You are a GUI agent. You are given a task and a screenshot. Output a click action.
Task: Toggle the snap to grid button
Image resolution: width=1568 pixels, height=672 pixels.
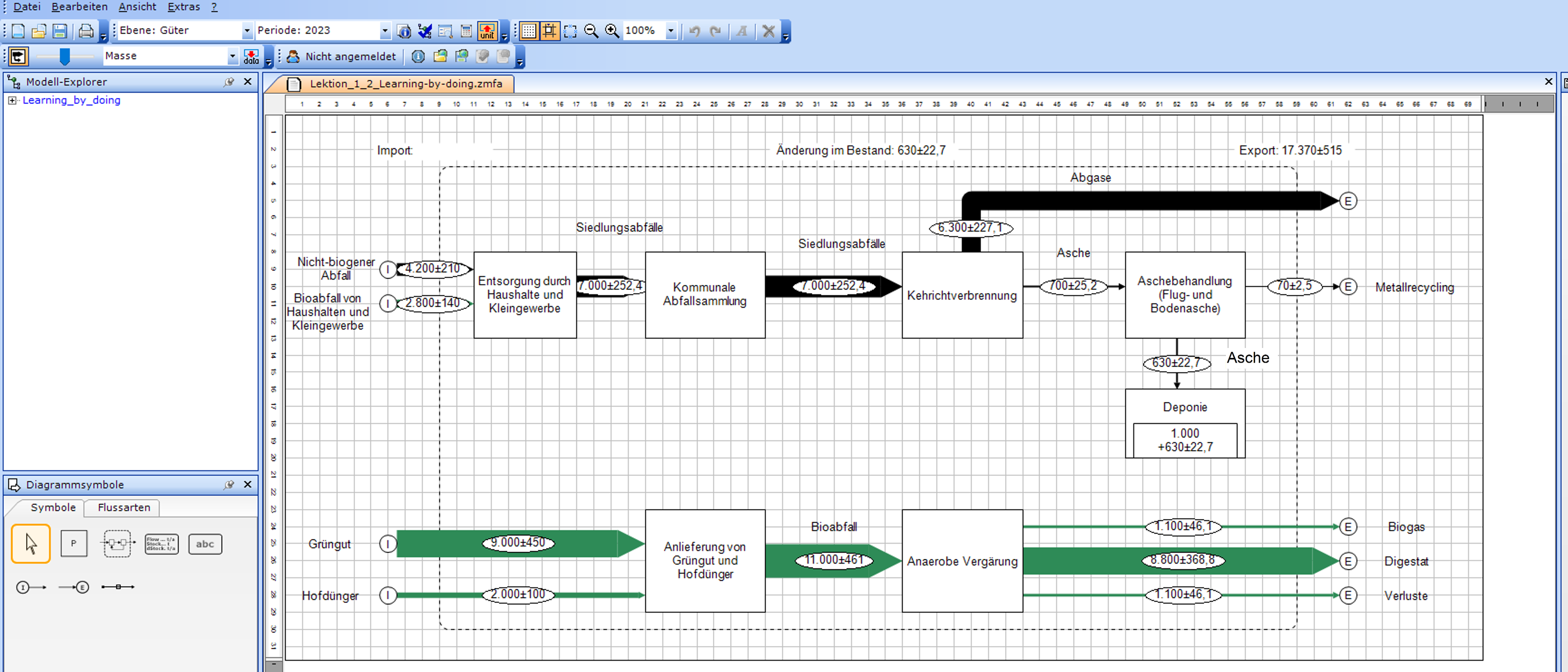click(549, 30)
